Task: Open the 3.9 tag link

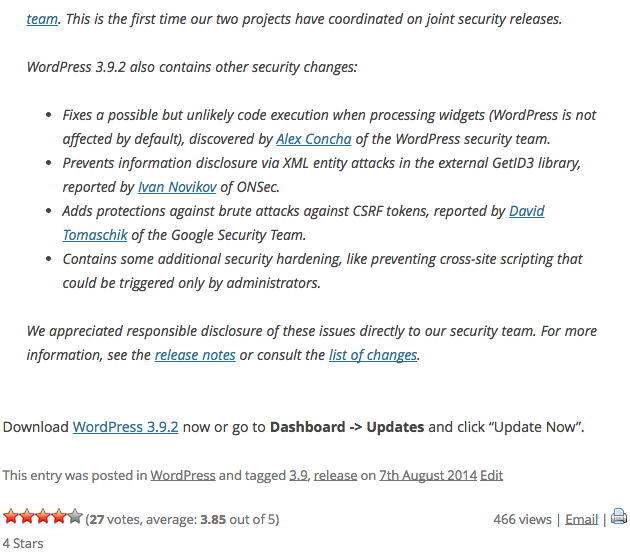Action: pyautogui.click(x=298, y=475)
